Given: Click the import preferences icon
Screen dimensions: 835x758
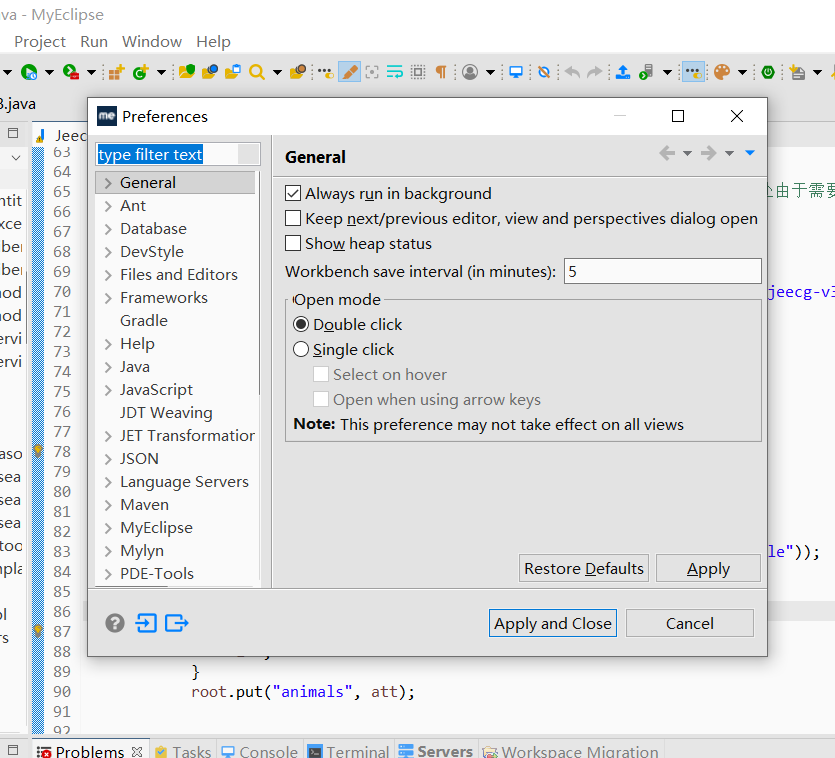Looking at the screenshot, I should pyautogui.click(x=146, y=623).
